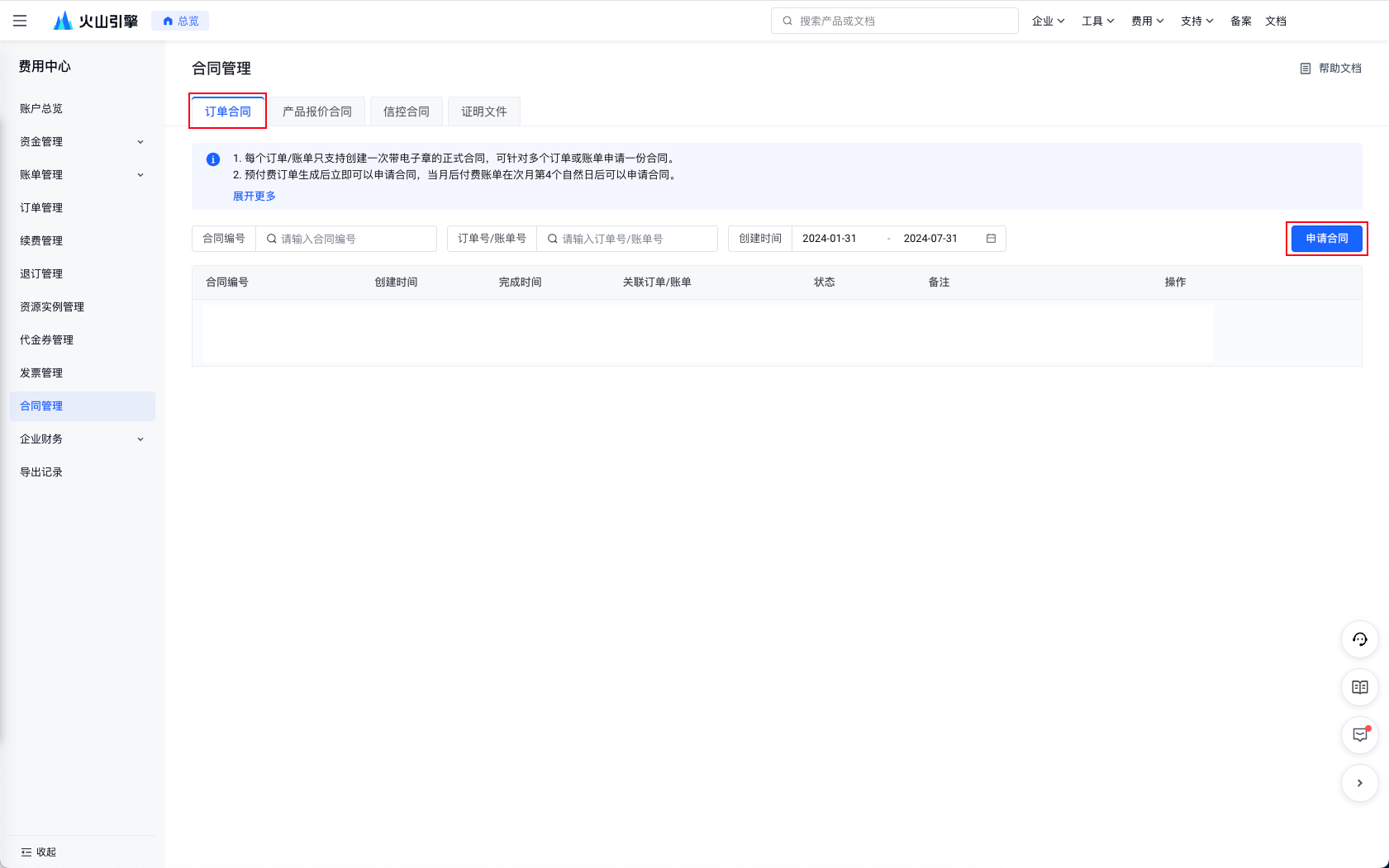Switch to 证明文件 tab
The image size is (1389, 868).
pyautogui.click(x=484, y=111)
